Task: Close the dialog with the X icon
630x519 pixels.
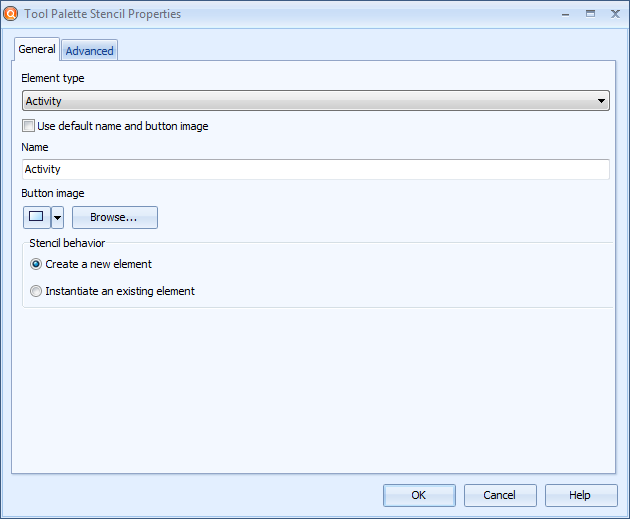Action: coord(615,14)
